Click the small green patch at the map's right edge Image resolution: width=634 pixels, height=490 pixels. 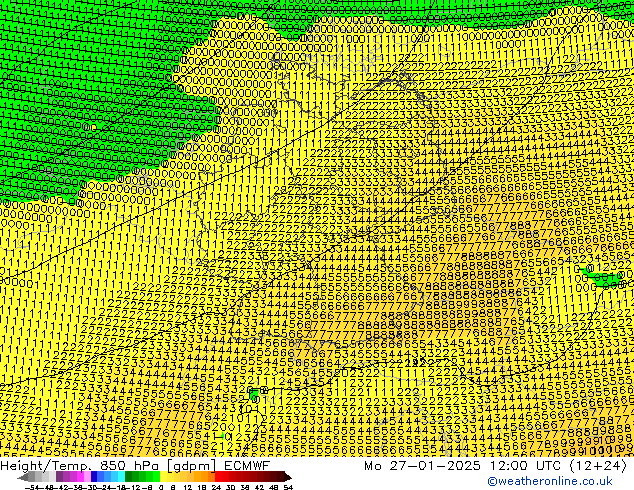[x=603, y=278]
